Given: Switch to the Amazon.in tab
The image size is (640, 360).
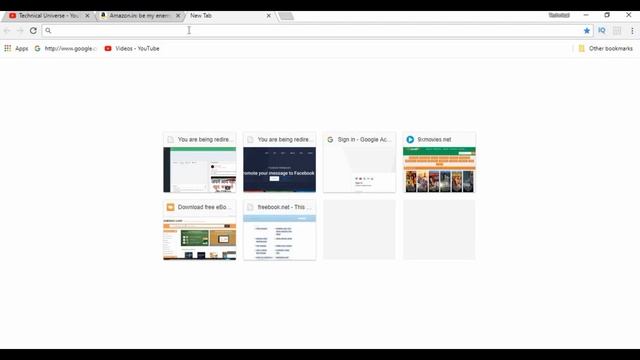Looking at the screenshot, I should coord(139,16).
